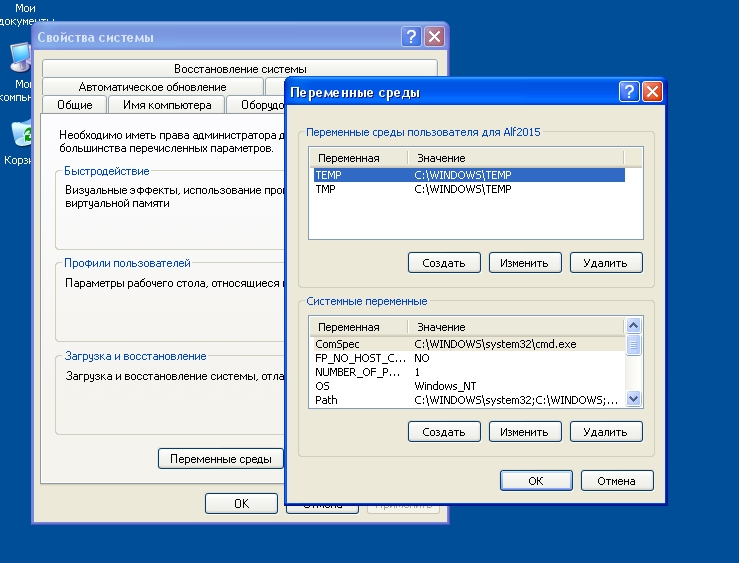The width and height of the screenshot is (739, 563).
Task: Select the OS system variable row
Action: (x=468, y=386)
